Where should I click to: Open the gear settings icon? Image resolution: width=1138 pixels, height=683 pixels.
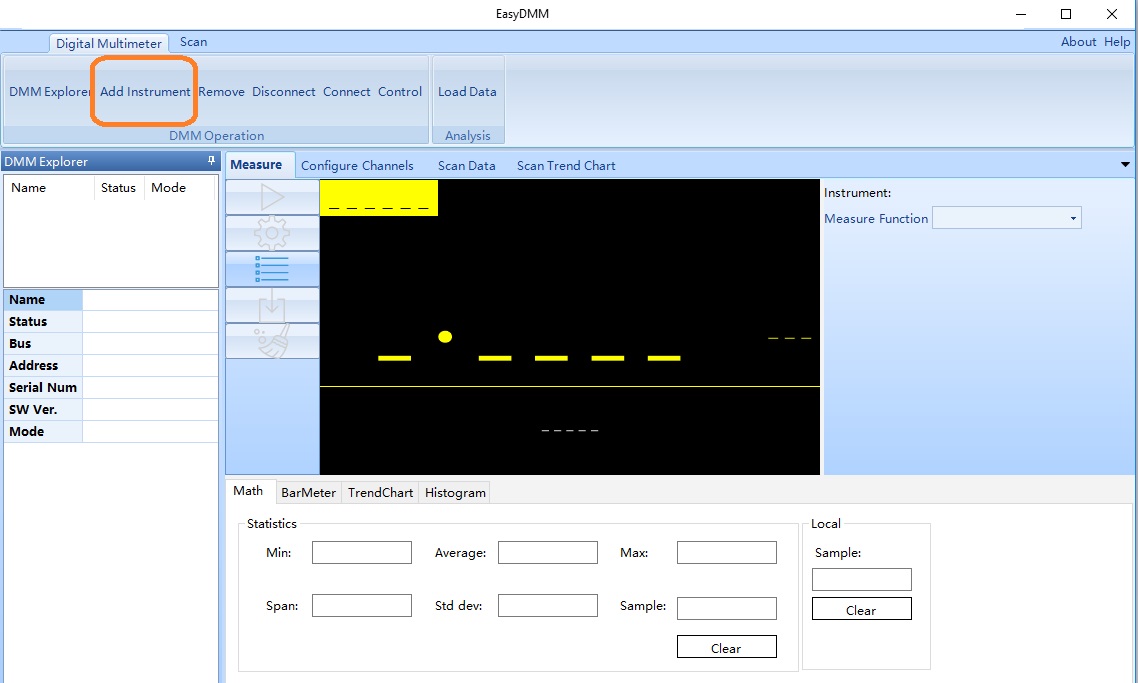[272, 234]
